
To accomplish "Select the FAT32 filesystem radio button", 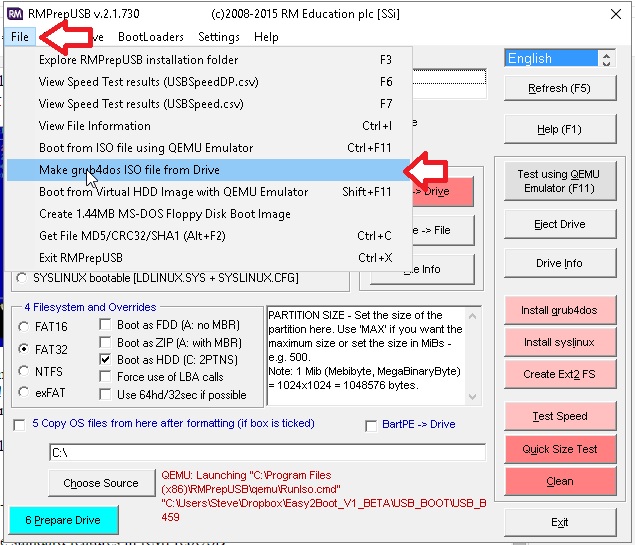I will (24, 349).
